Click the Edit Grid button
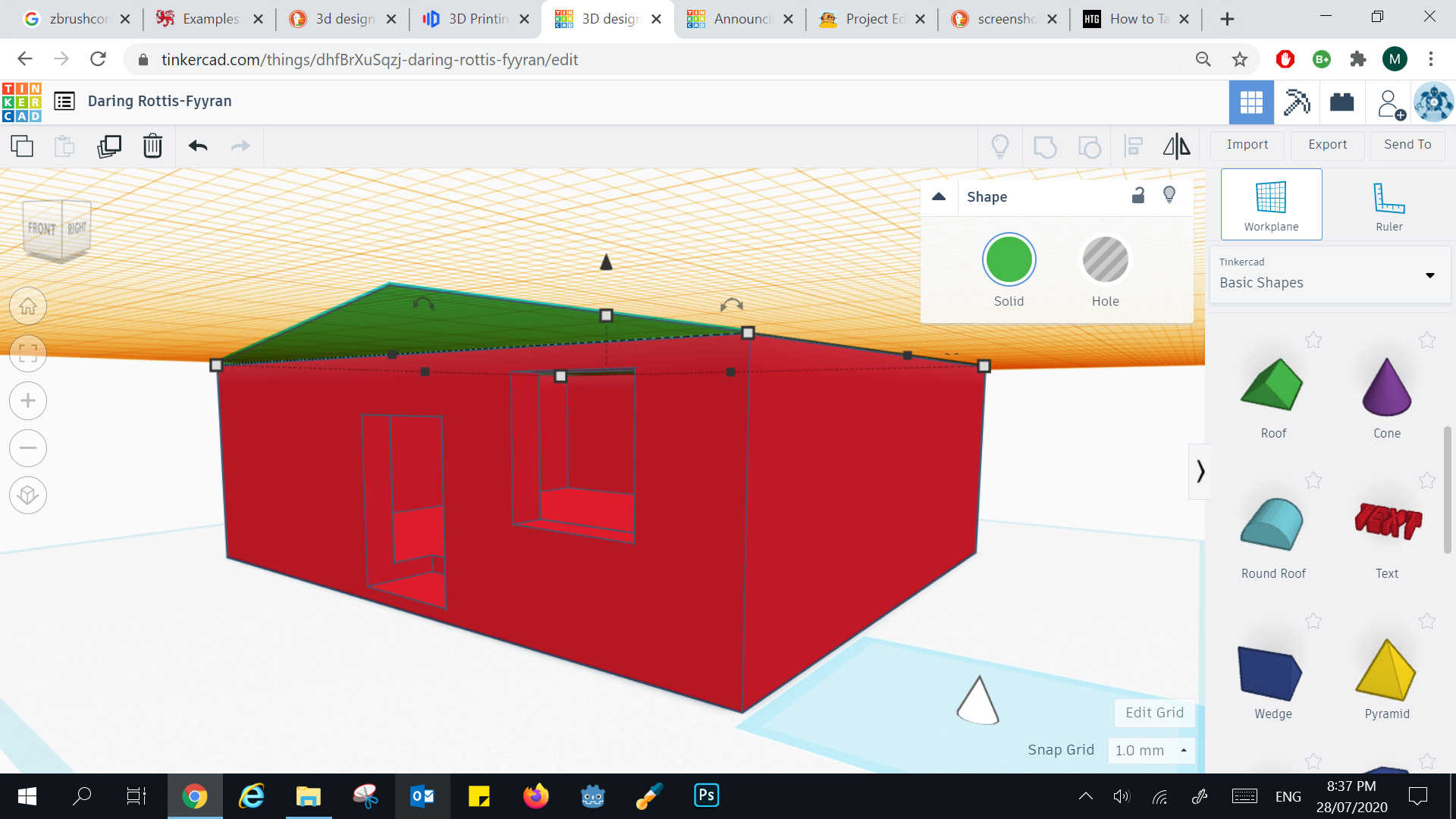Screen dimensions: 1456x819 click(1153, 712)
